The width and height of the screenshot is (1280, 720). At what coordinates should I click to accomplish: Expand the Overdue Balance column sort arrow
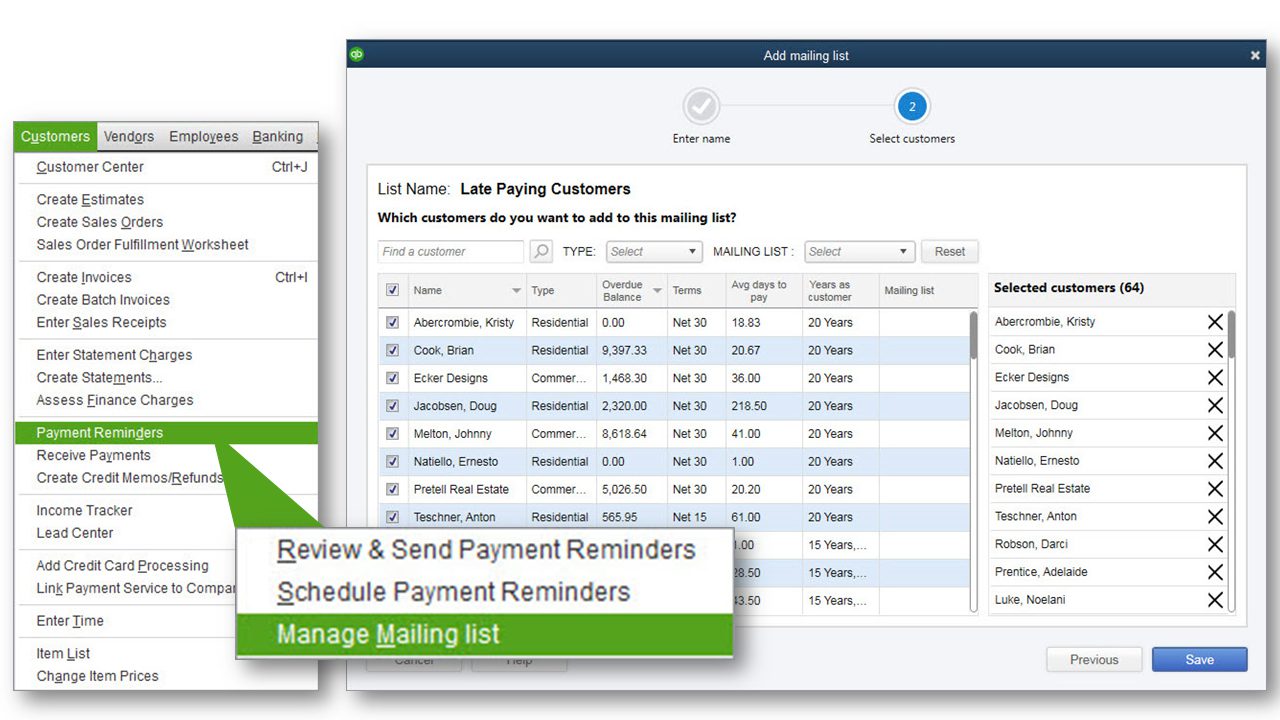[657, 291]
